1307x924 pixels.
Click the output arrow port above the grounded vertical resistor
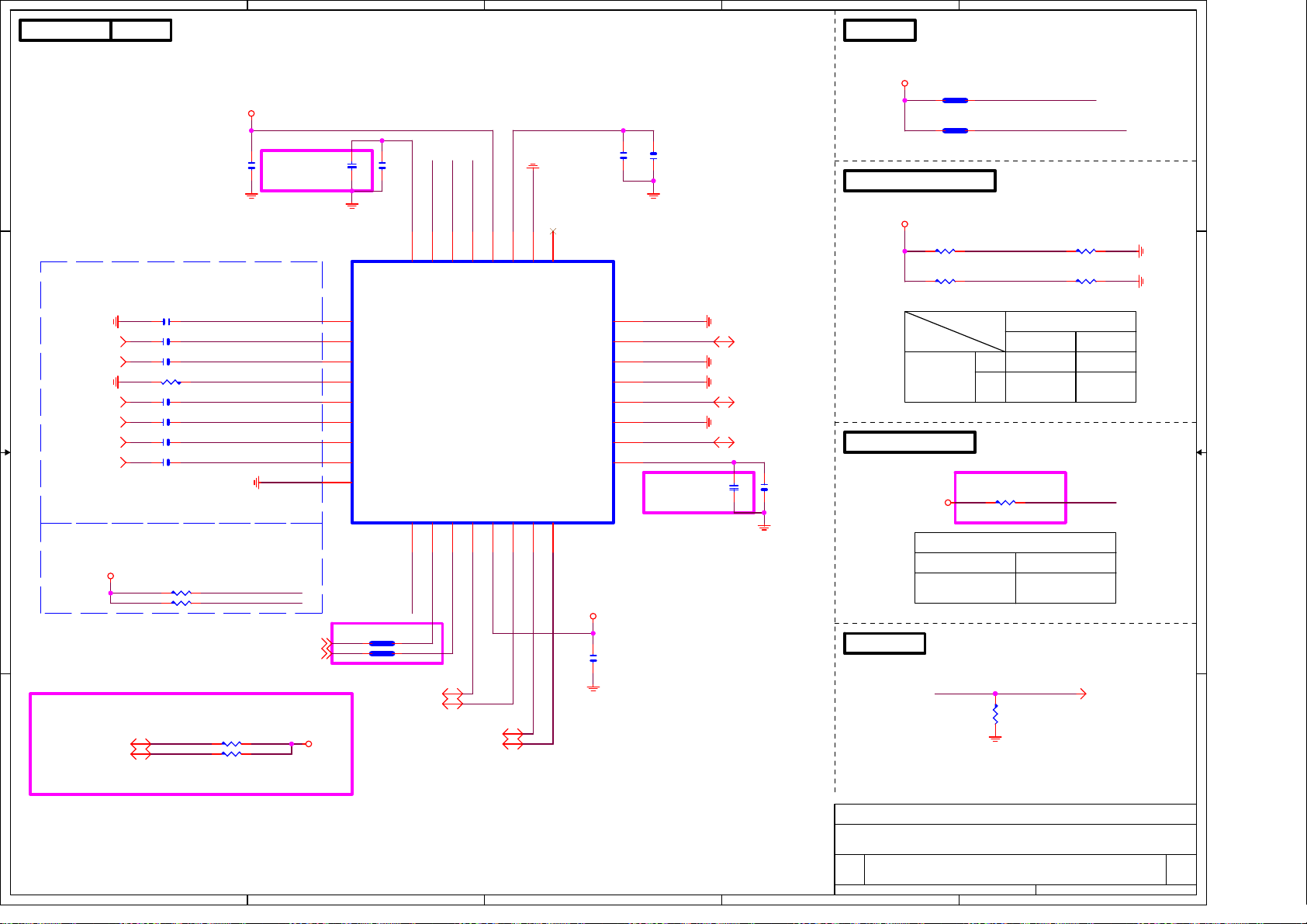(1083, 694)
